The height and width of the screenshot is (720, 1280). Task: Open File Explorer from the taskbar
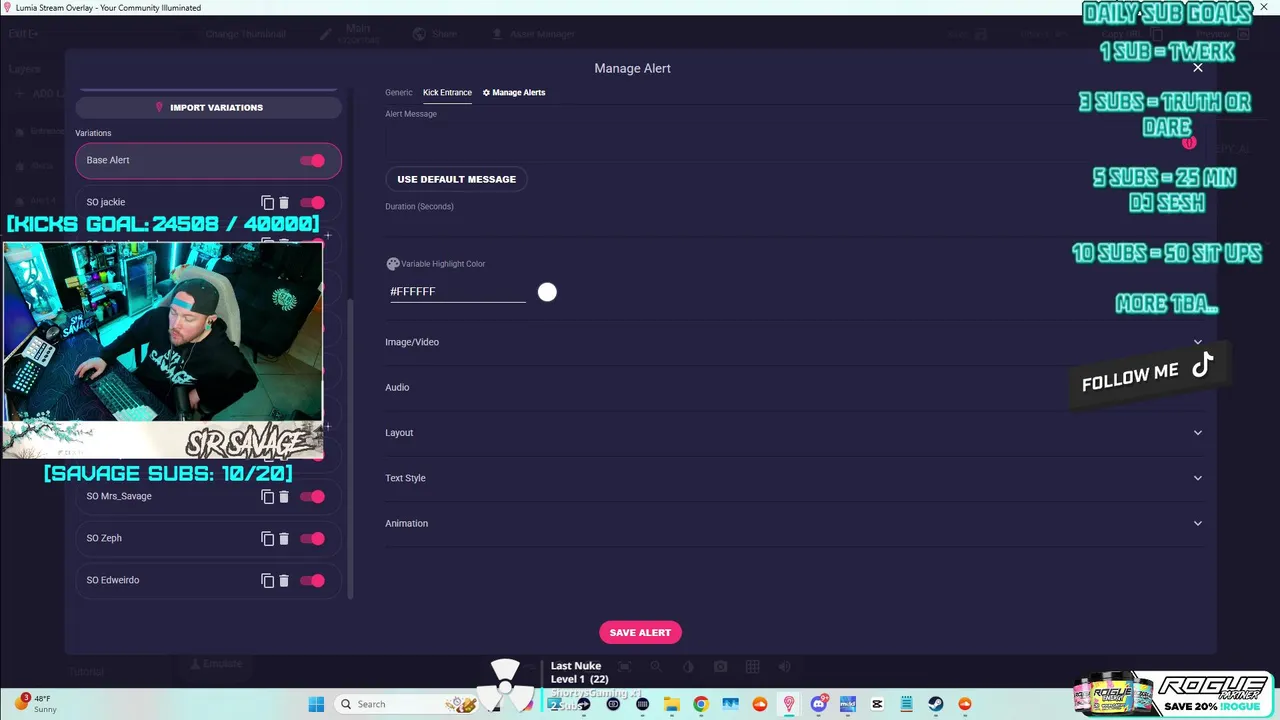(x=671, y=704)
